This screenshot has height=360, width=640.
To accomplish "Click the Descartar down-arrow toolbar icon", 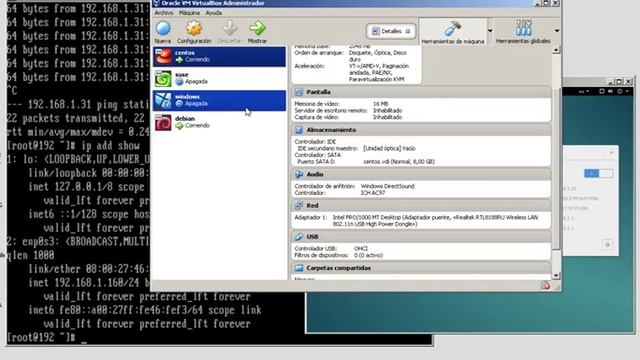I will [x=229, y=29].
